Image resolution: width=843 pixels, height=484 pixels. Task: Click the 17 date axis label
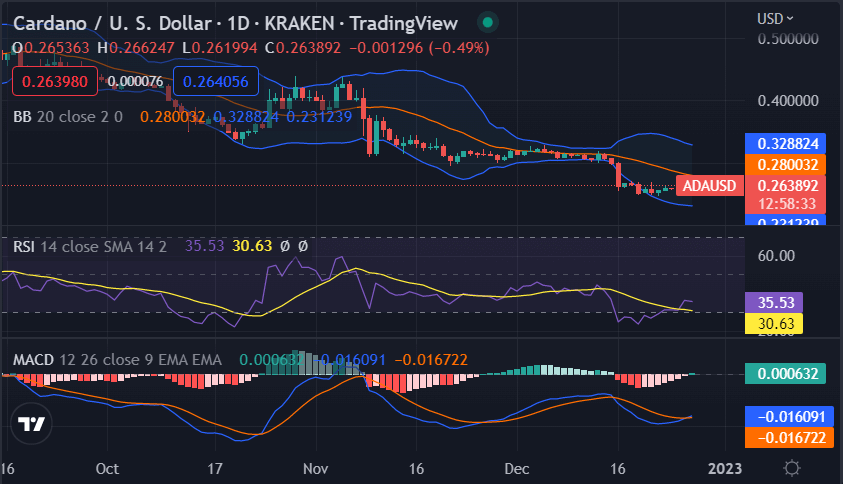(215, 469)
